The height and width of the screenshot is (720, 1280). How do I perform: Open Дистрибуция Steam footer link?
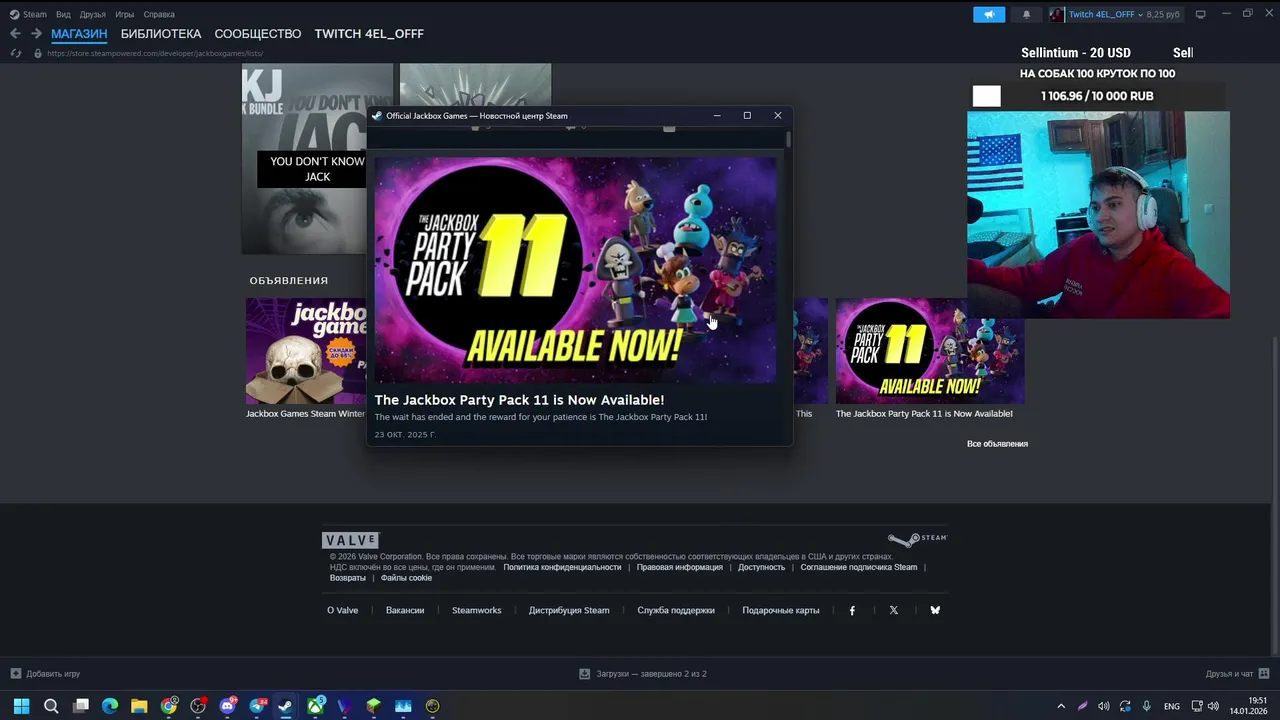point(569,610)
